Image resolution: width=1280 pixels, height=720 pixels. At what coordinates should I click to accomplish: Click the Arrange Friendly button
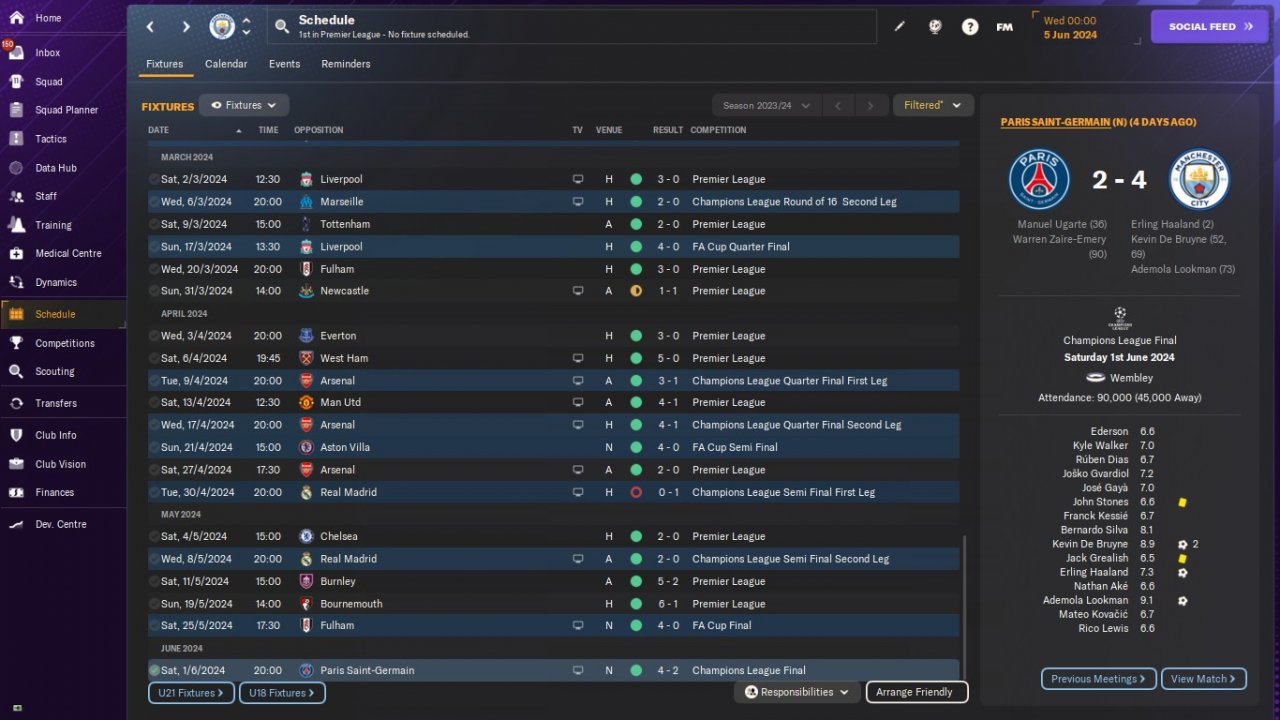917,692
